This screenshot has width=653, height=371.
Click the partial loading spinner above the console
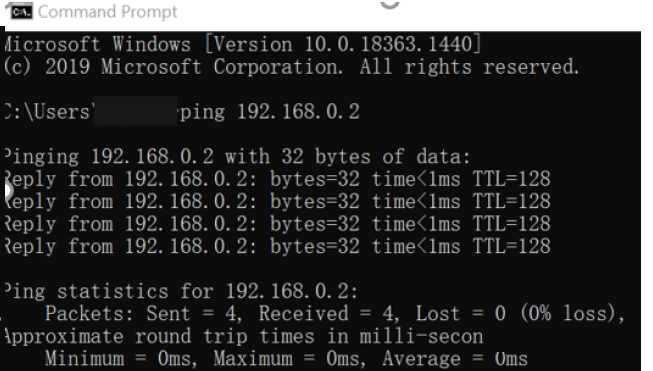[x=390, y=4]
